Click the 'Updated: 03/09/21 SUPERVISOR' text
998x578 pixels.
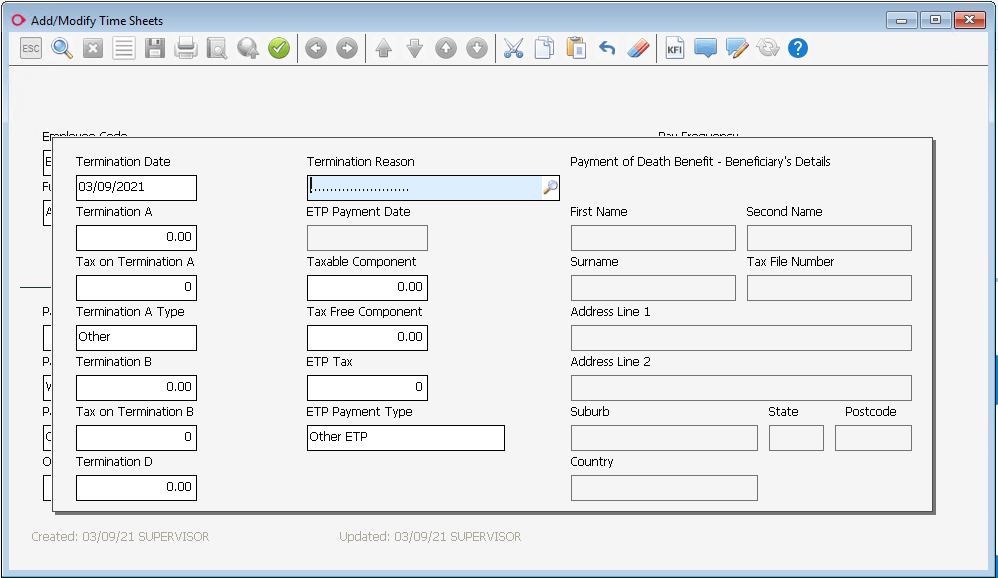[430, 537]
